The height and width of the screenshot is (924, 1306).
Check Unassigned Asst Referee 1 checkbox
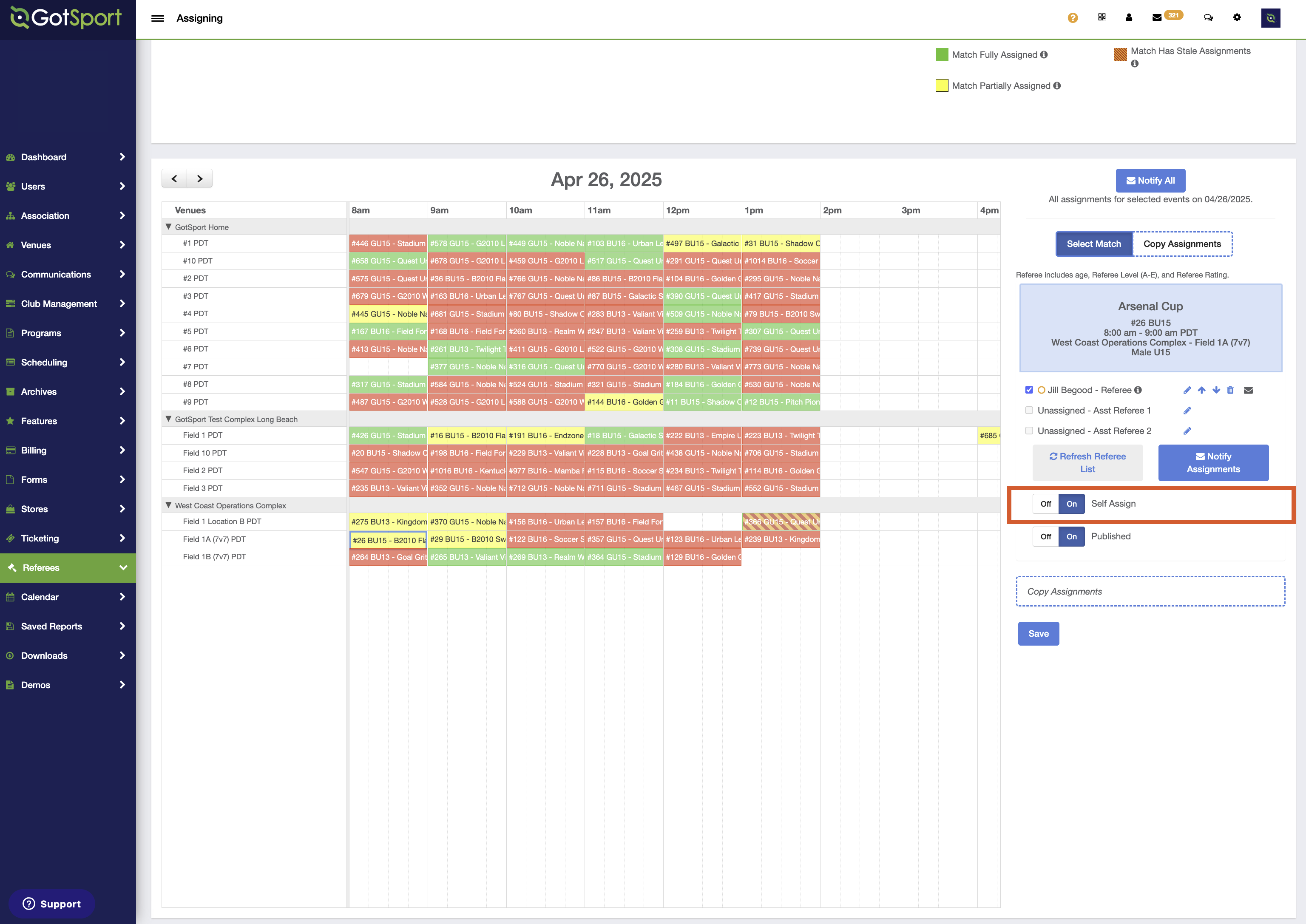point(1029,410)
